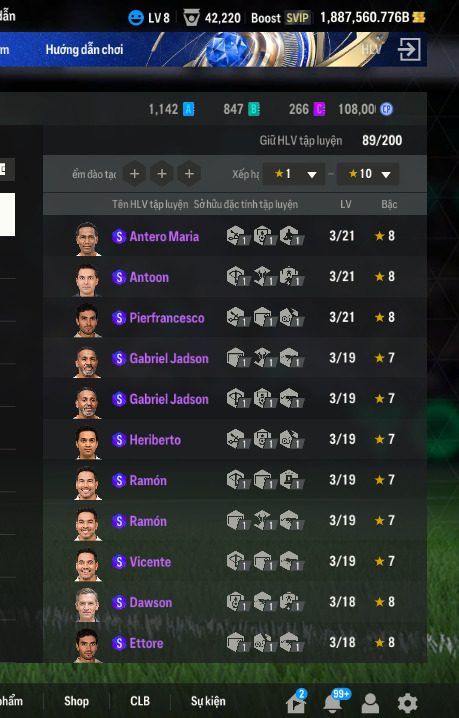The image size is (459, 718).
Task: Open the CLB tab in the bottom bar
Action: pyautogui.click(x=140, y=701)
